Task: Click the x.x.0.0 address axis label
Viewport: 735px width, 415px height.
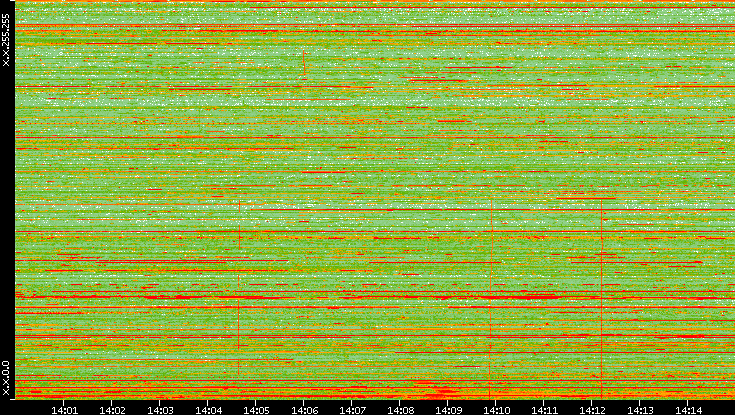Action: click(6, 378)
